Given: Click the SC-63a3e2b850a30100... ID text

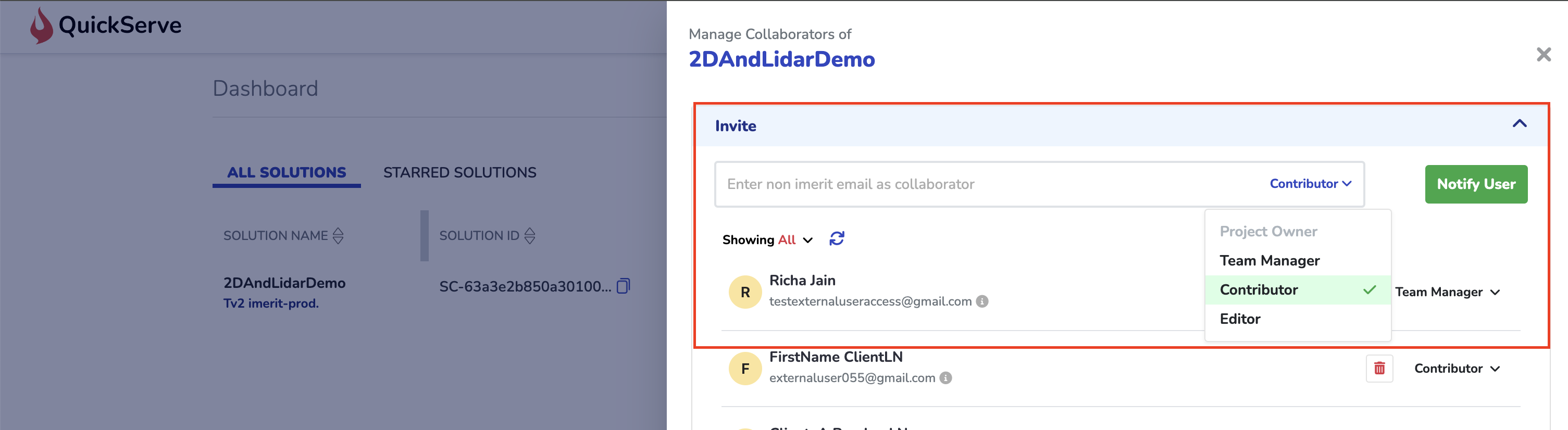Looking at the screenshot, I should 525,286.
